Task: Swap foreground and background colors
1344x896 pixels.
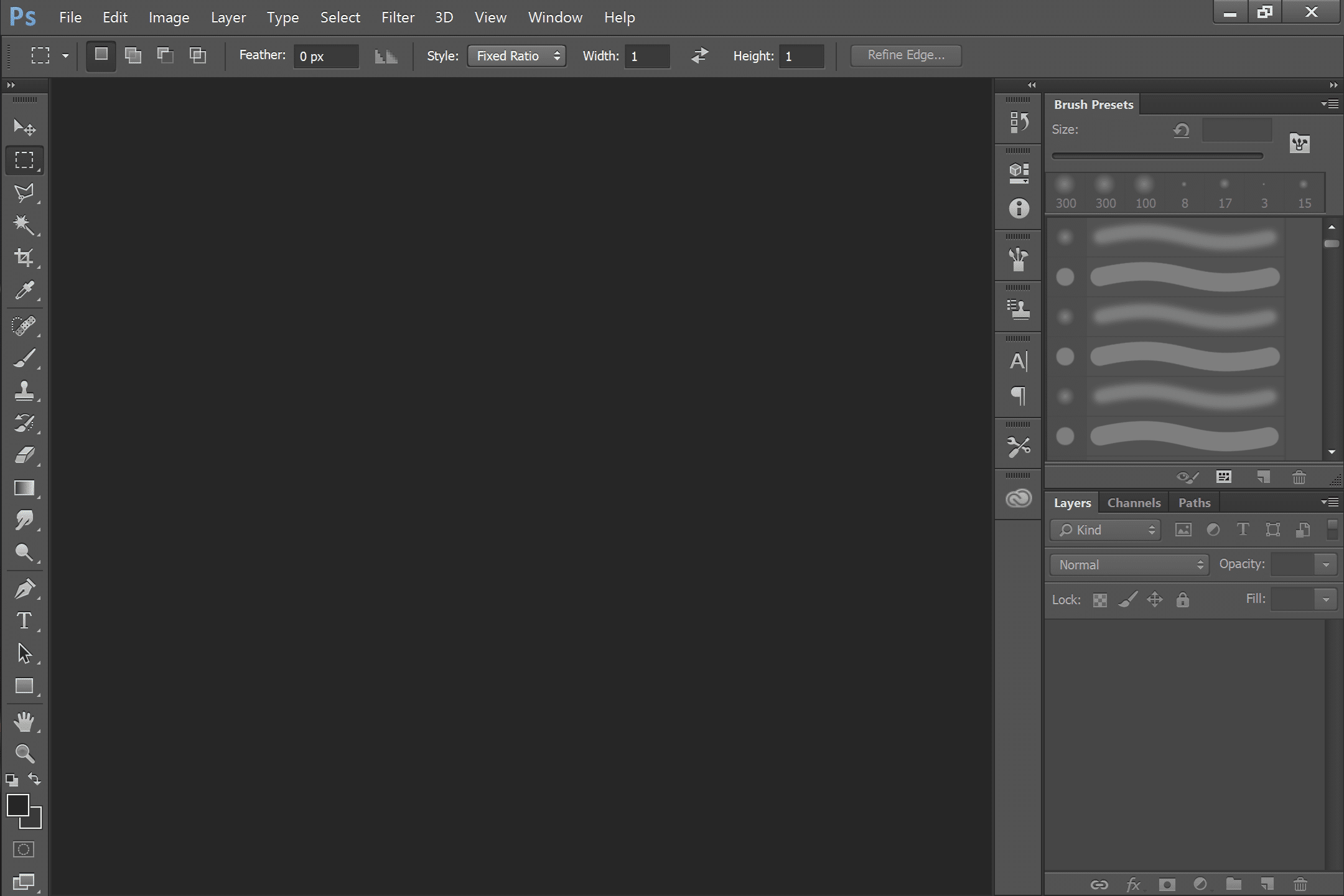Action: [35, 779]
